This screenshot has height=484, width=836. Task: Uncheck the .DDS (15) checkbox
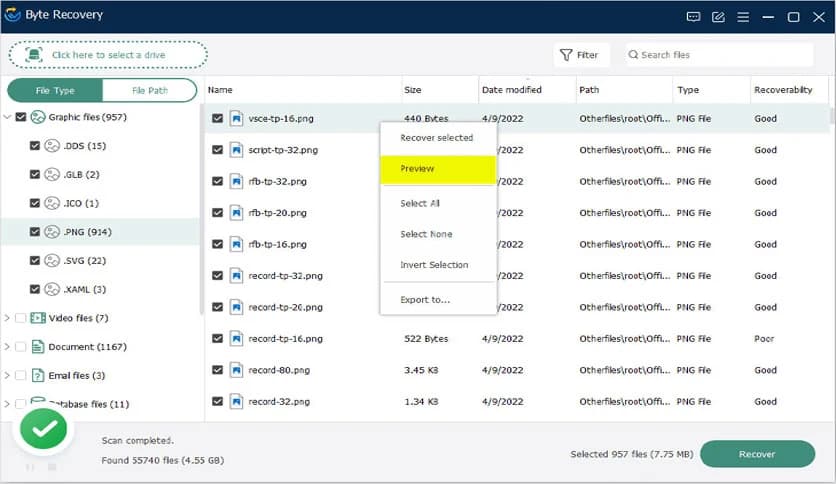[35, 146]
